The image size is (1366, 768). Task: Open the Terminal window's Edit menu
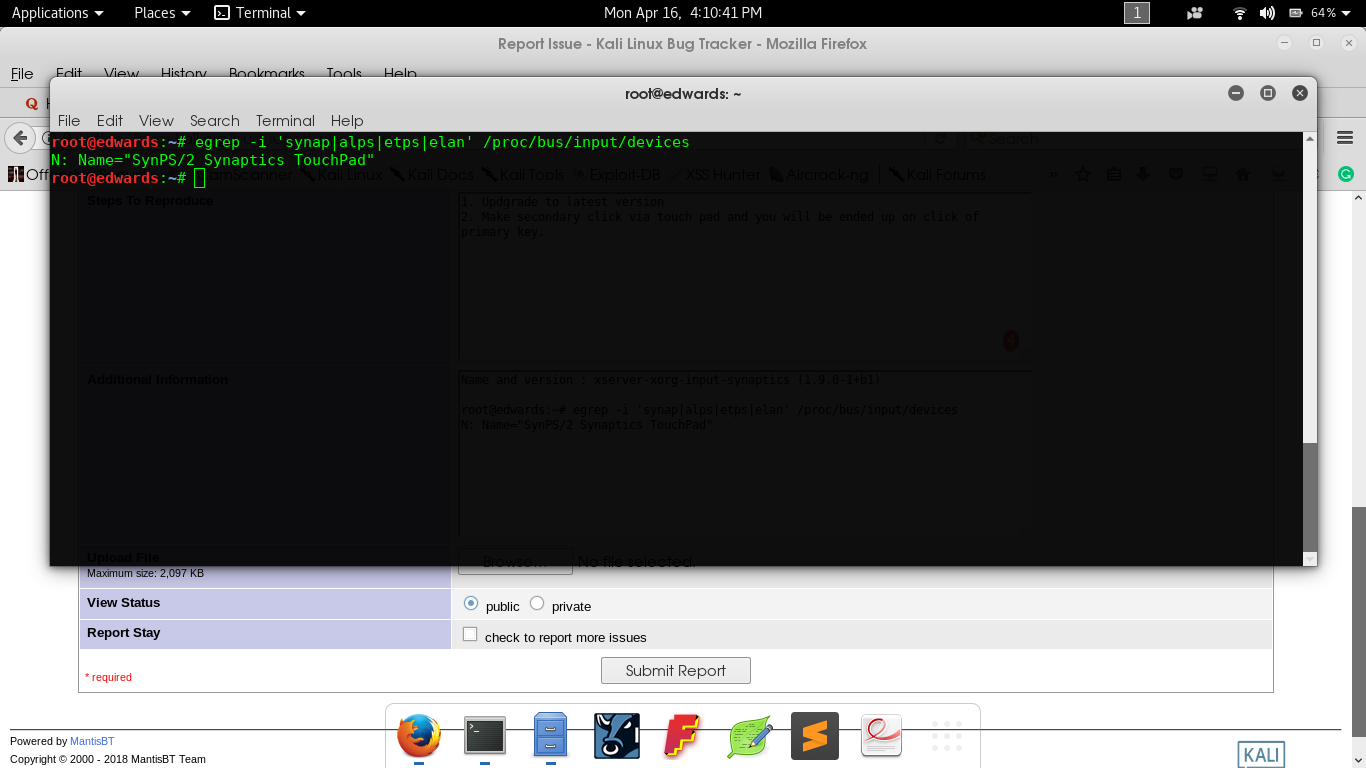110,120
